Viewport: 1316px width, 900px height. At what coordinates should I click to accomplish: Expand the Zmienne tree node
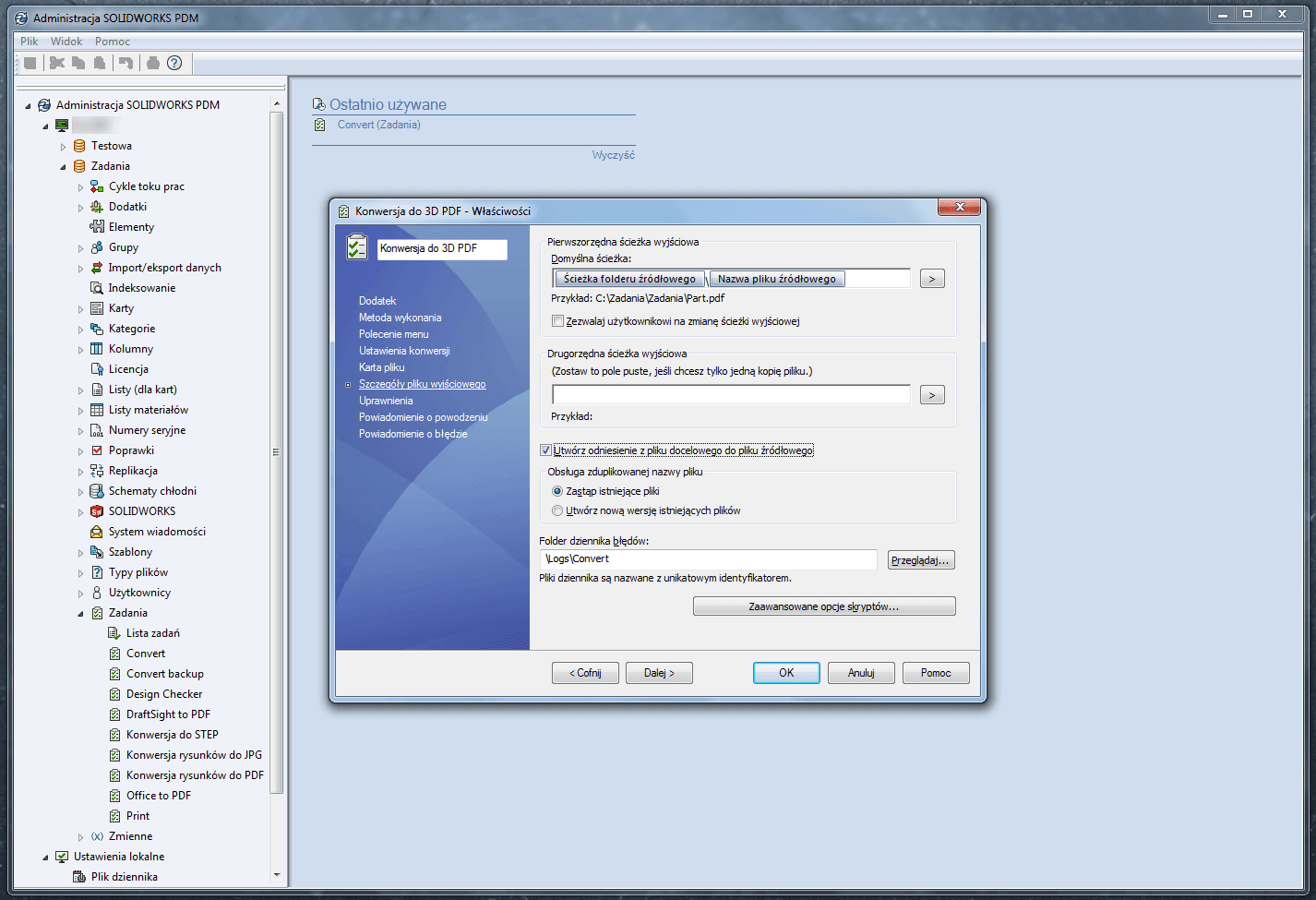tap(79, 835)
